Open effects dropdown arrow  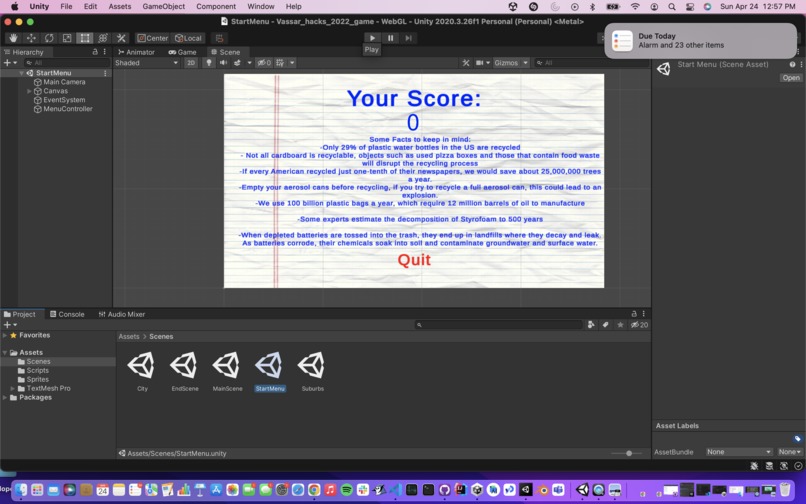pyautogui.click(x=249, y=63)
